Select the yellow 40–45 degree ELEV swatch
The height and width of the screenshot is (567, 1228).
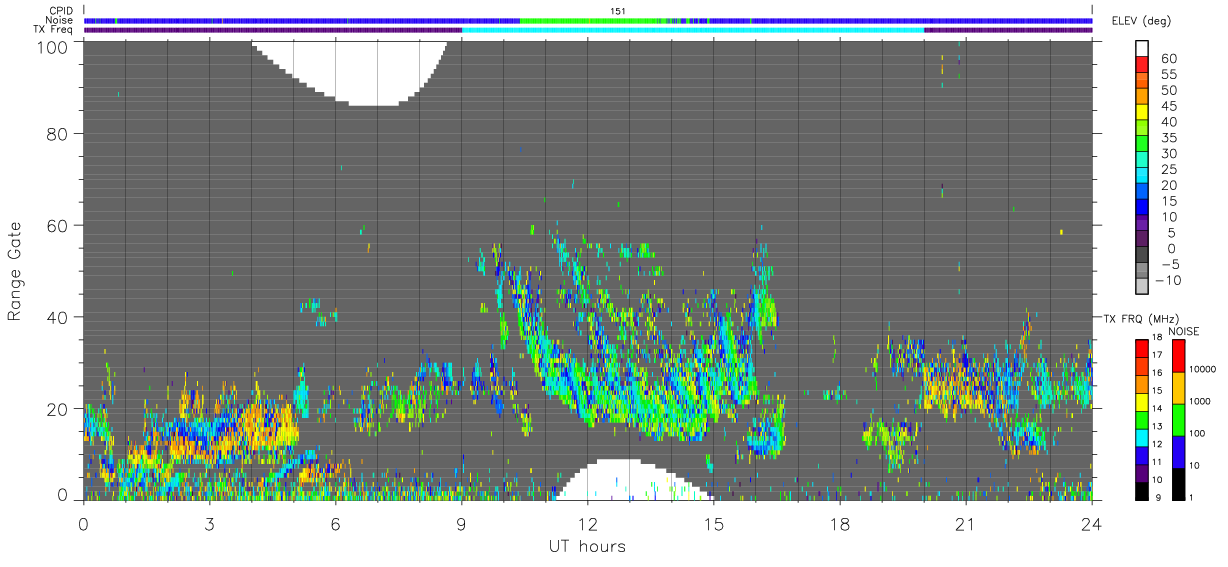[1144, 114]
